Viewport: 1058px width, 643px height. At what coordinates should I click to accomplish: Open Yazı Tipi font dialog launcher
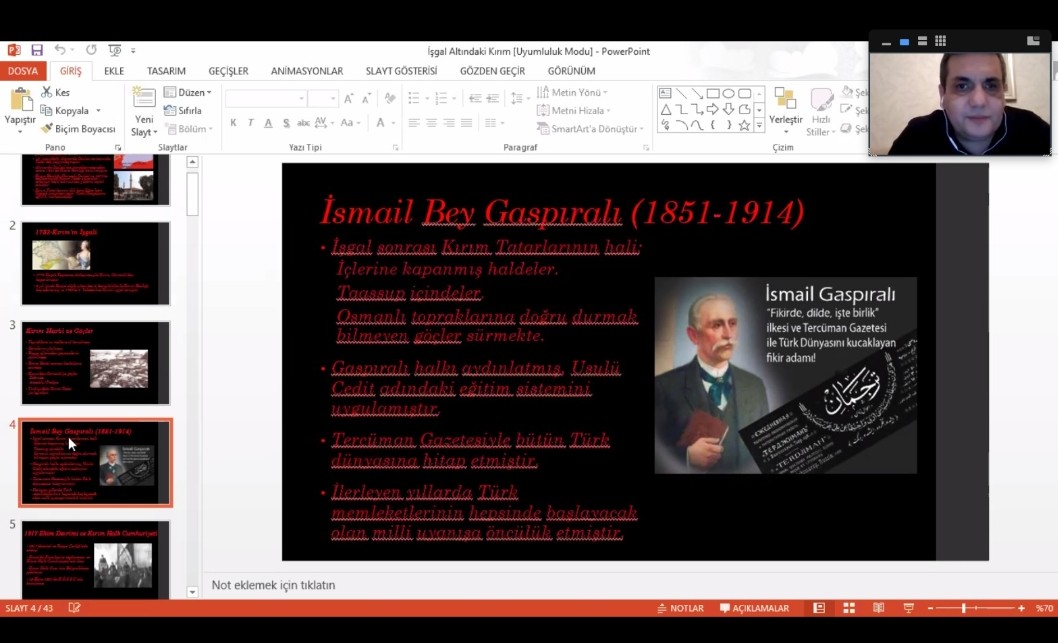[395, 147]
